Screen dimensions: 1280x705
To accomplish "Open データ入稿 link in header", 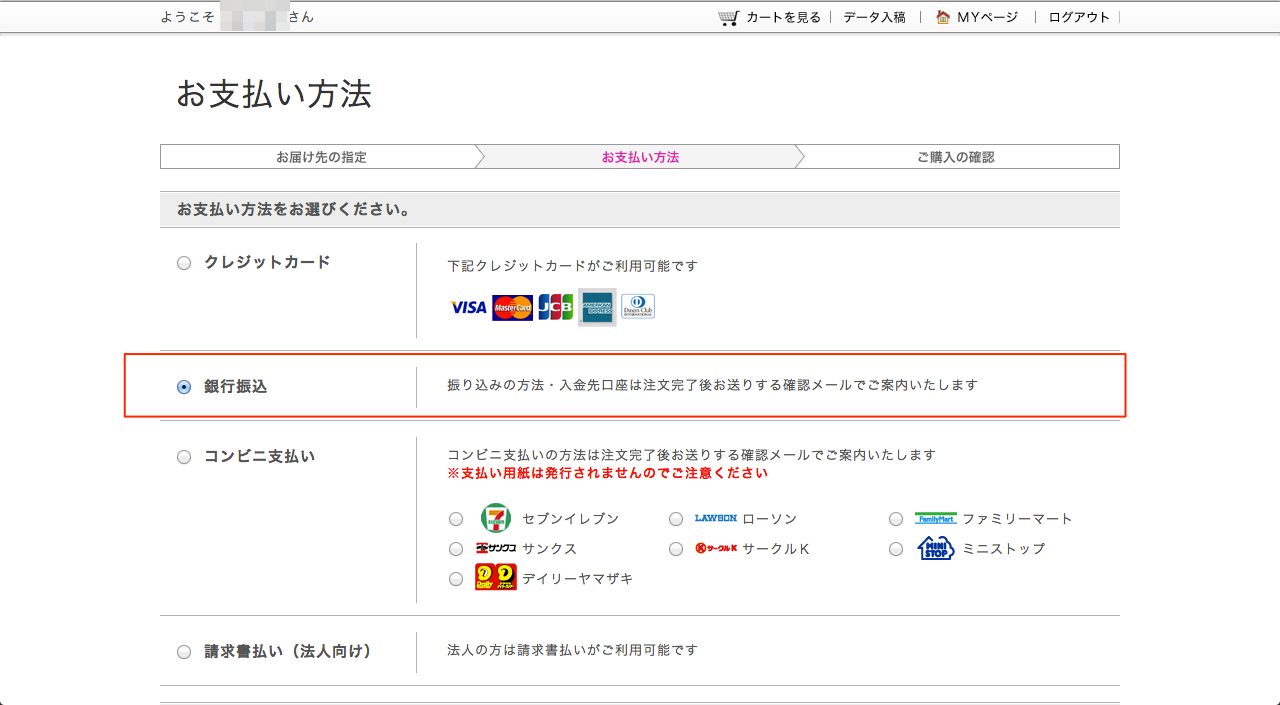I will click(874, 17).
